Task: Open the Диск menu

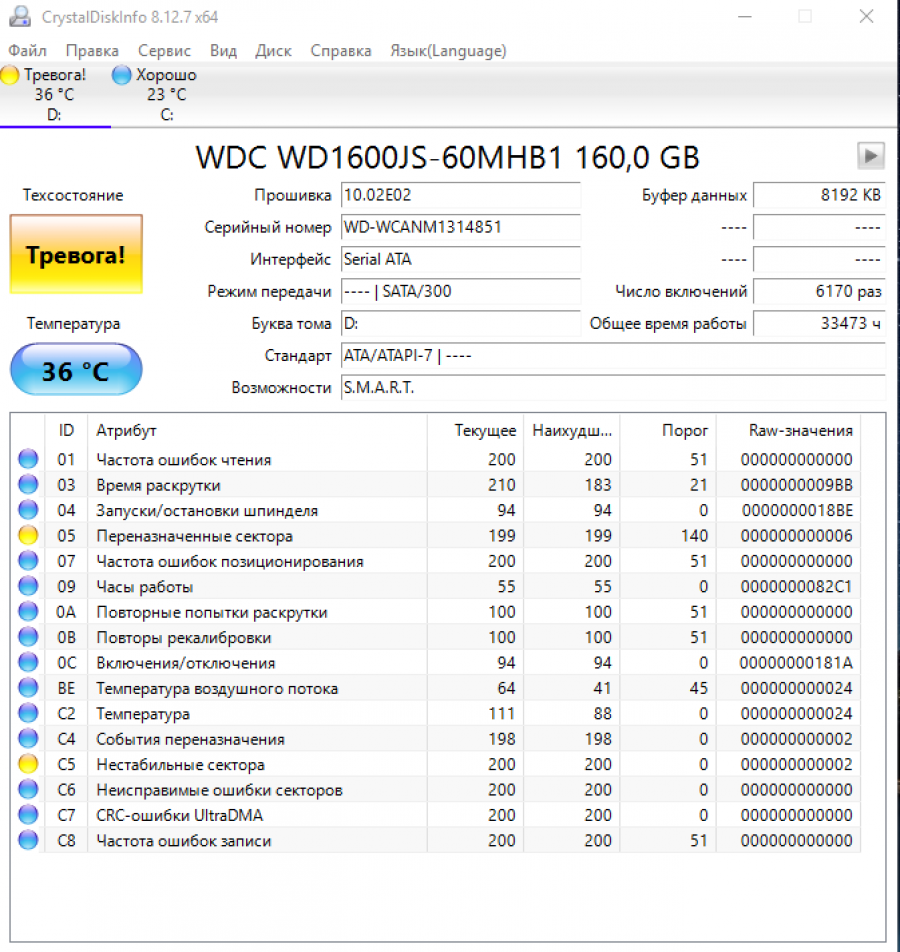Action: pyautogui.click(x=273, y=50)
